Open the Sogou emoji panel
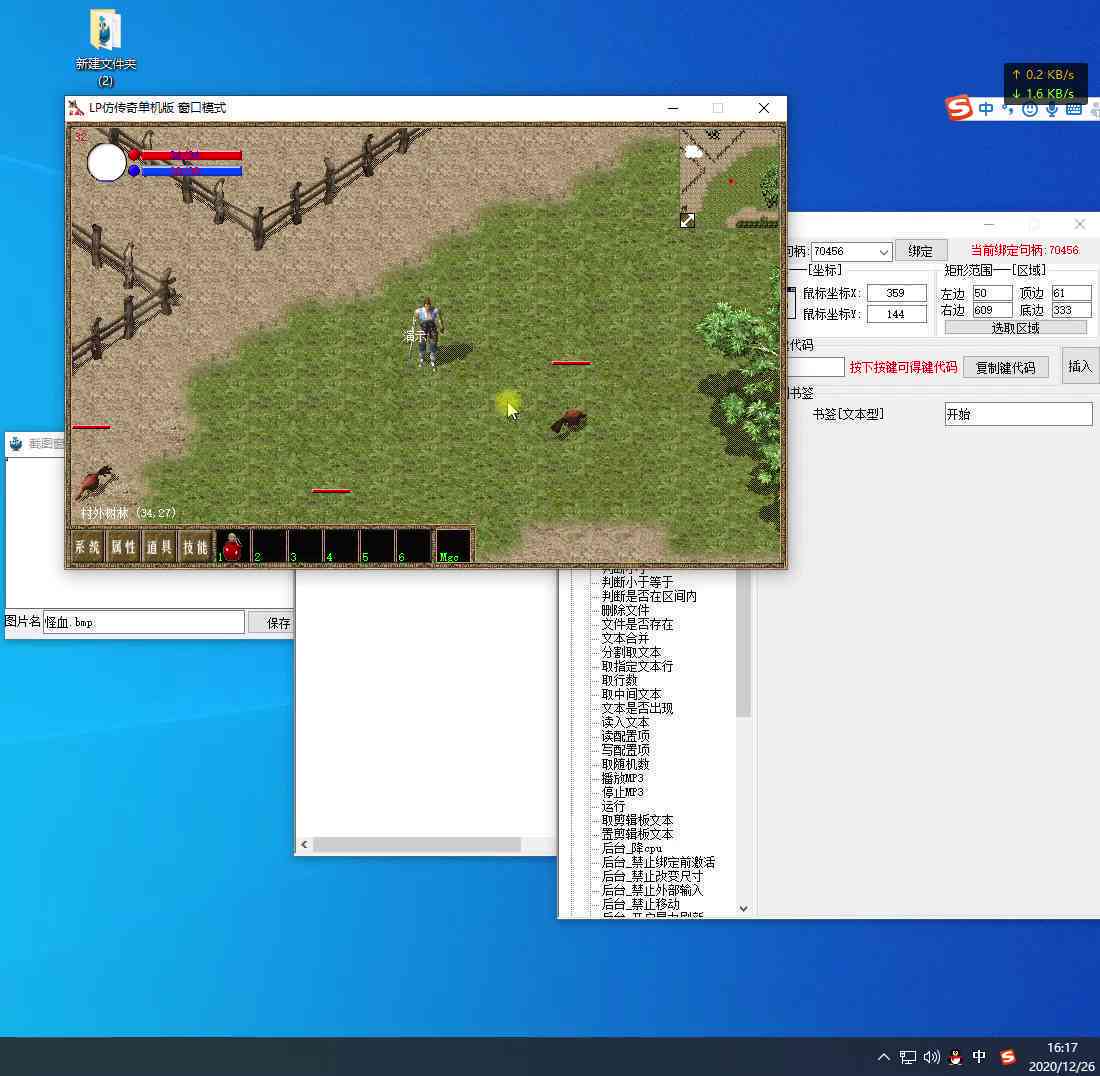 pyautogui.click(x=1029, y=109)
